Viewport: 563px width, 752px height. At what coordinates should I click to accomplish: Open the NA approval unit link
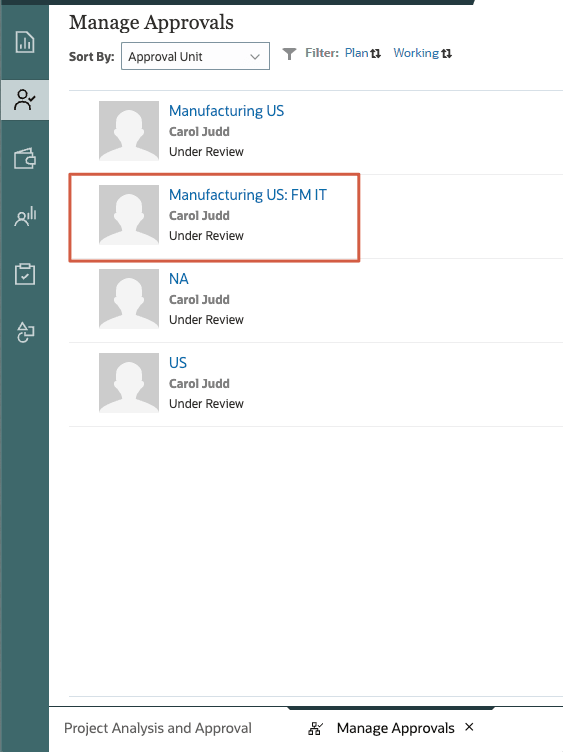178,279
